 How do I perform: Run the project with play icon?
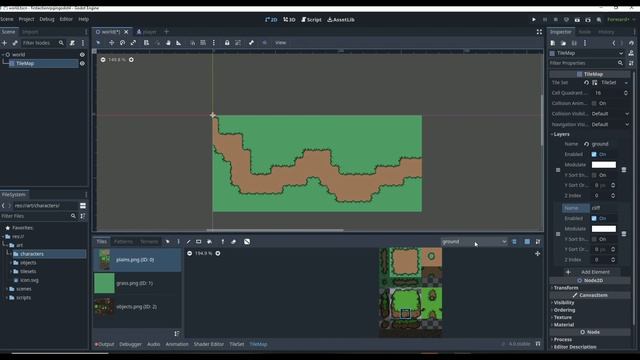tap(533, 20)
